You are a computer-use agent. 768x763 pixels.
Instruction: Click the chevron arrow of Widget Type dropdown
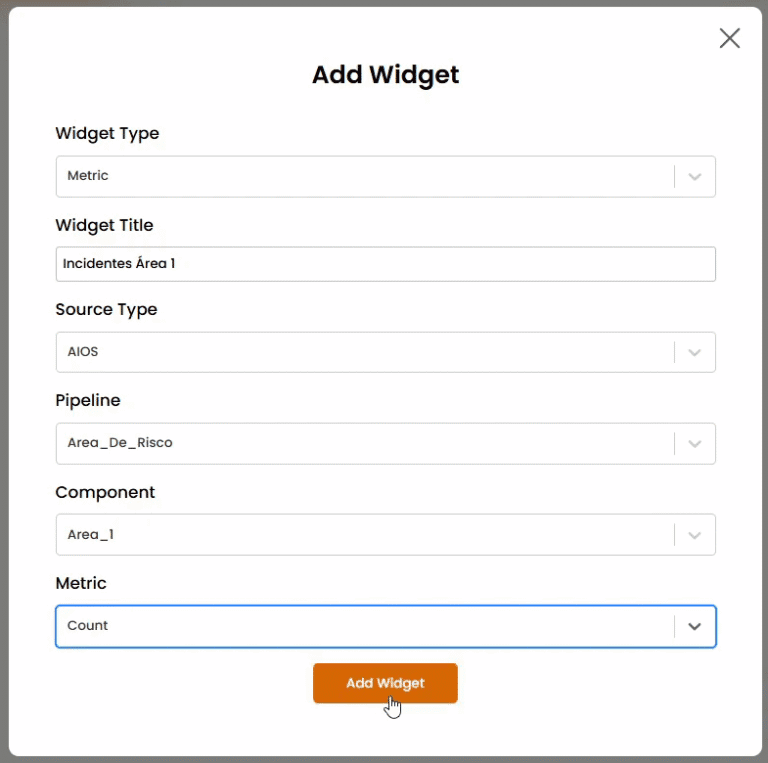tap(695, 177)
